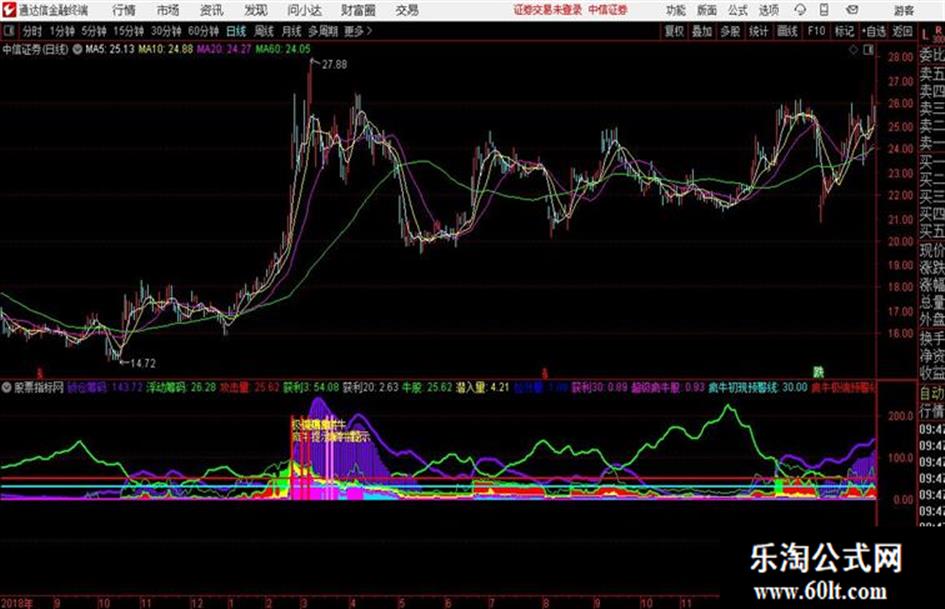This screenshot has width=945, height=609.
Task: Click the MA5: 25.13 indicator value
Action: pyautogui.click(x=110, y=49)
